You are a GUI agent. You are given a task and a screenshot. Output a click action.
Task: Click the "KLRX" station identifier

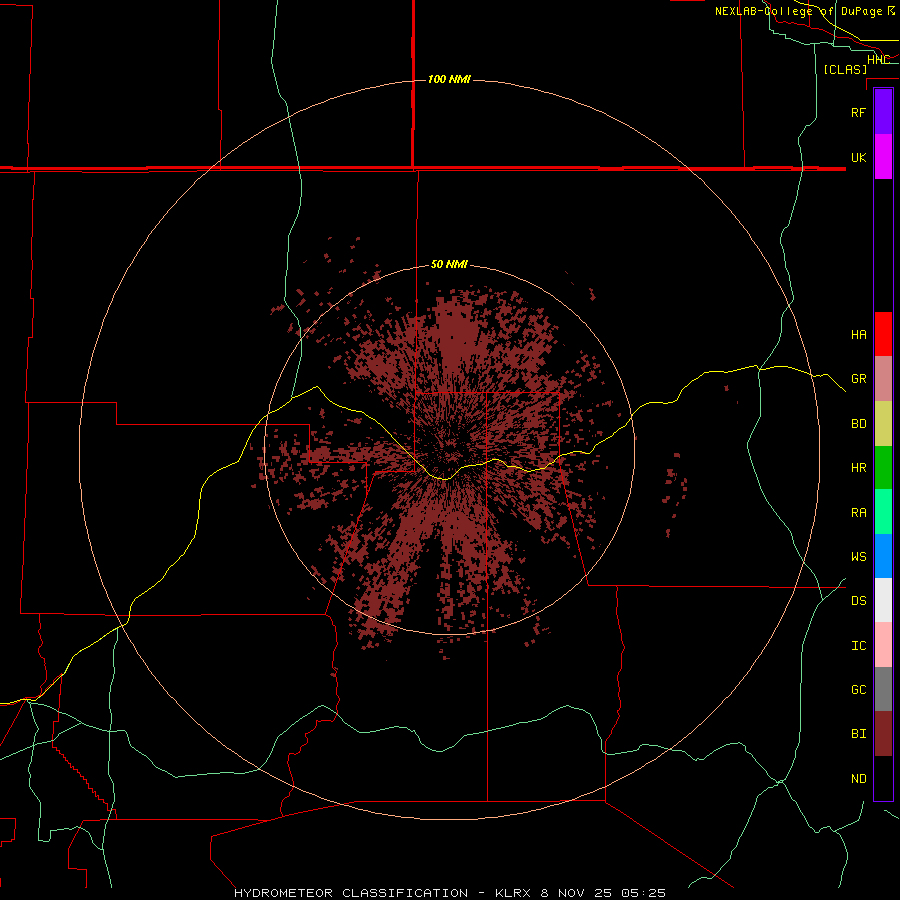pyautogui.click(x=514, y=893)
